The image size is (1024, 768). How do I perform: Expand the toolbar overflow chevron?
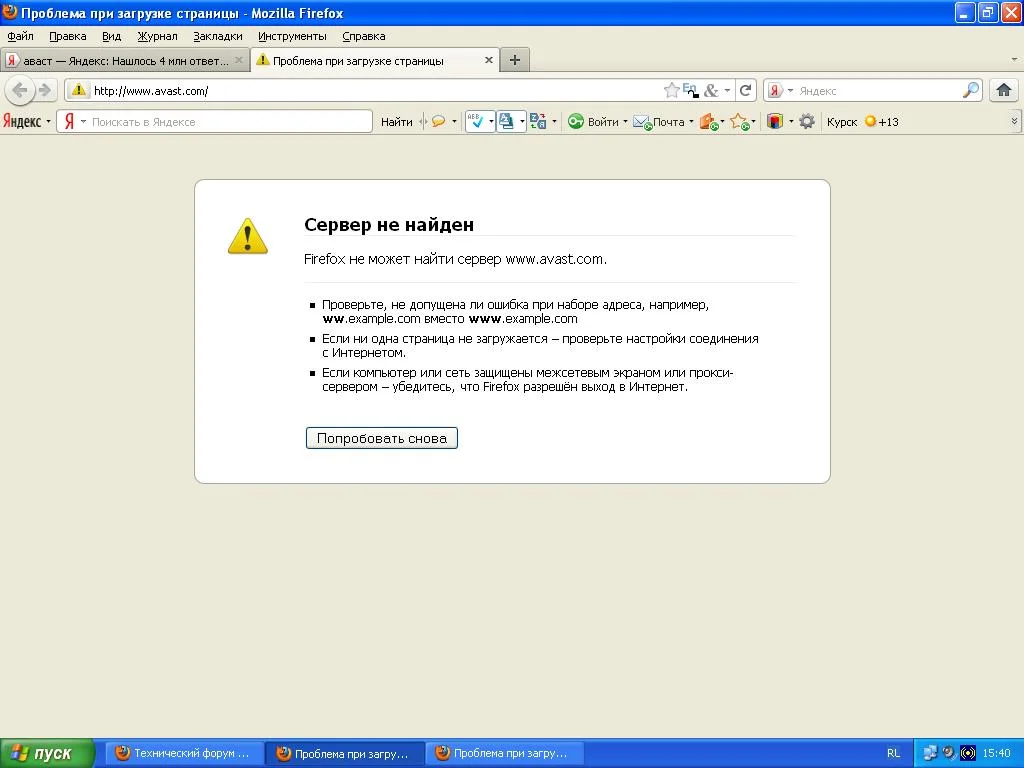coord(1014,121)
